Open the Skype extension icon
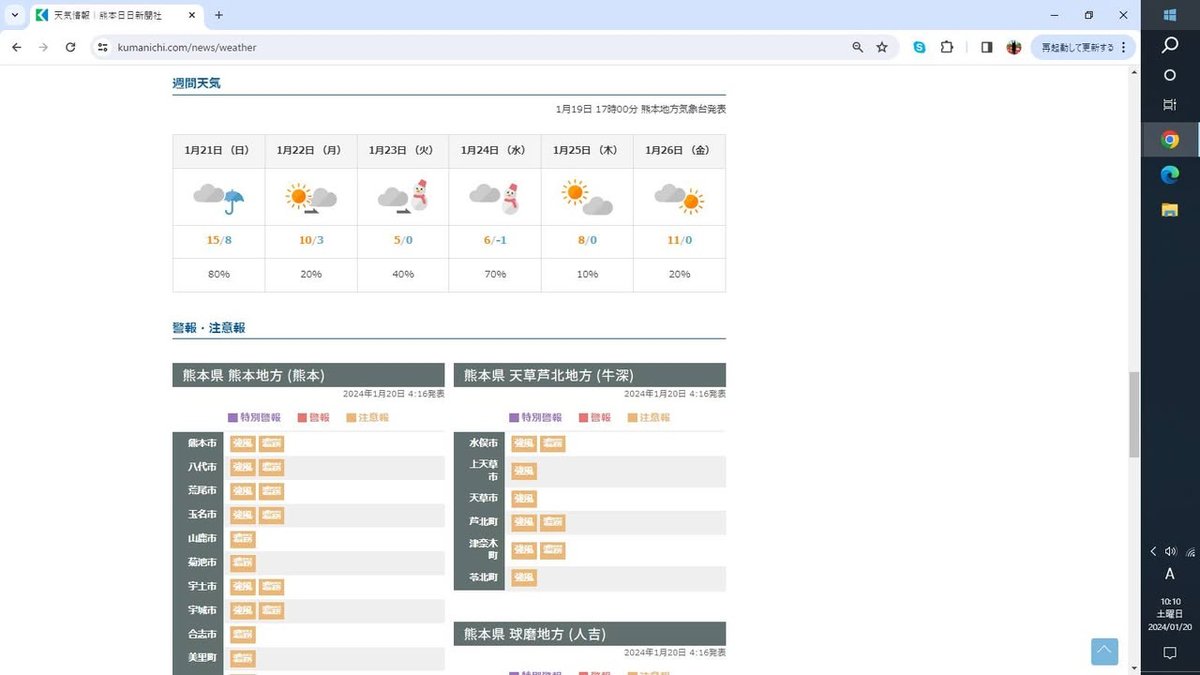Image resolution: width=1200 pixels, height=675 pixels. point(919,47)
